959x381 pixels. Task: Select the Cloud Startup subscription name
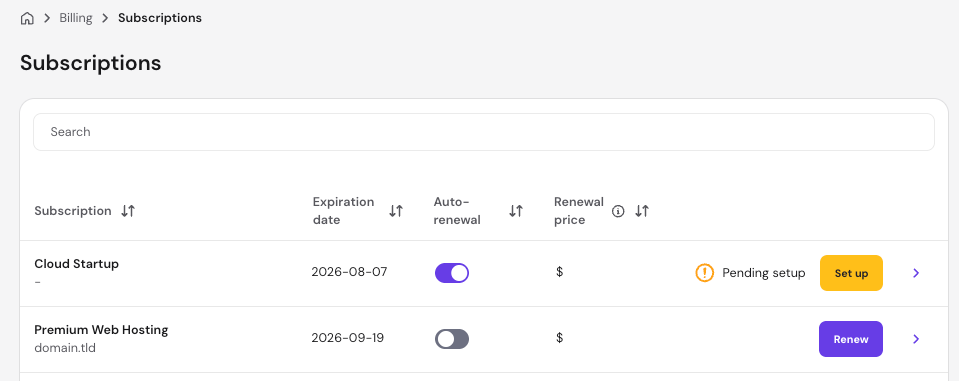[x=76, y=264]
